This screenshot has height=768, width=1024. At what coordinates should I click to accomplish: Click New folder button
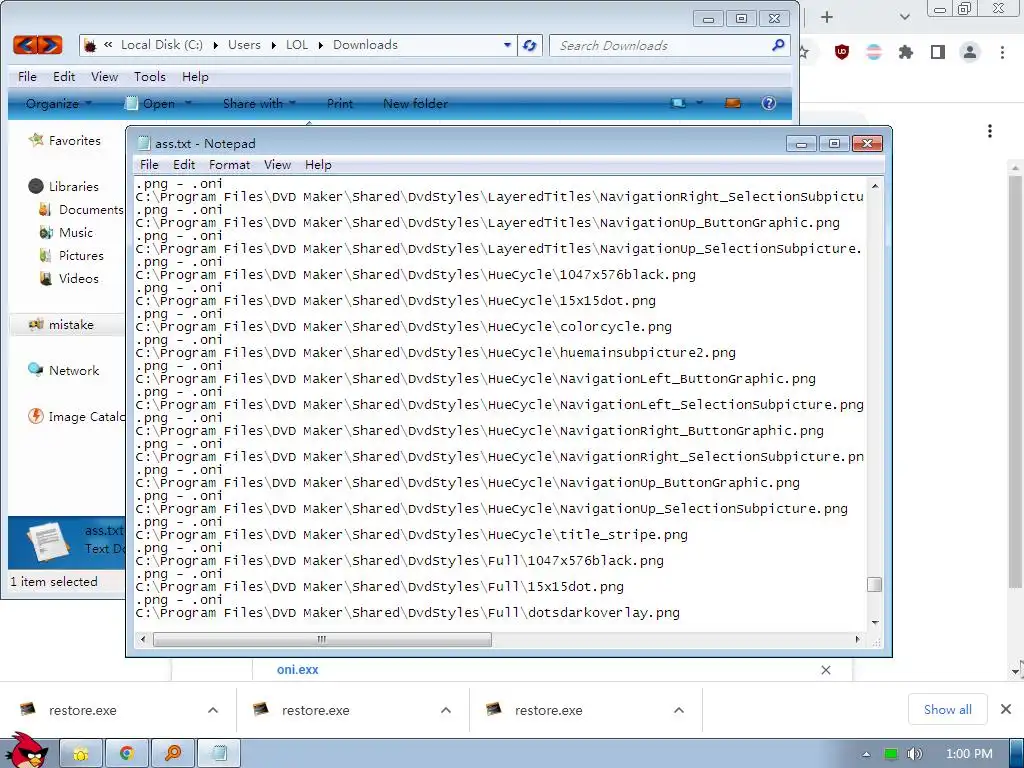click(415, 103)
